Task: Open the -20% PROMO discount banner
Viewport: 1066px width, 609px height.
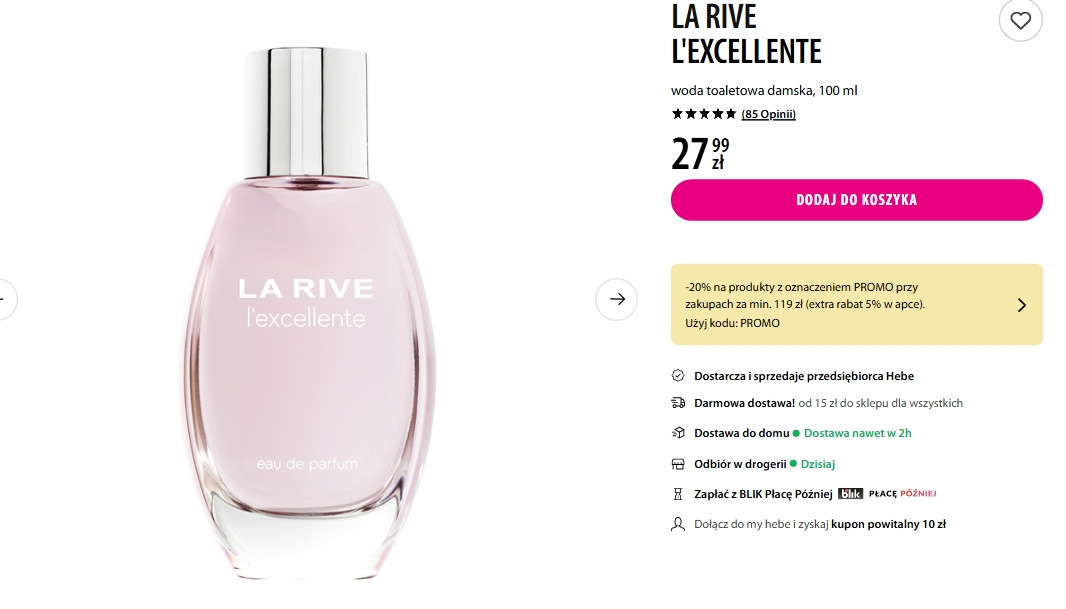Action: 857,304
